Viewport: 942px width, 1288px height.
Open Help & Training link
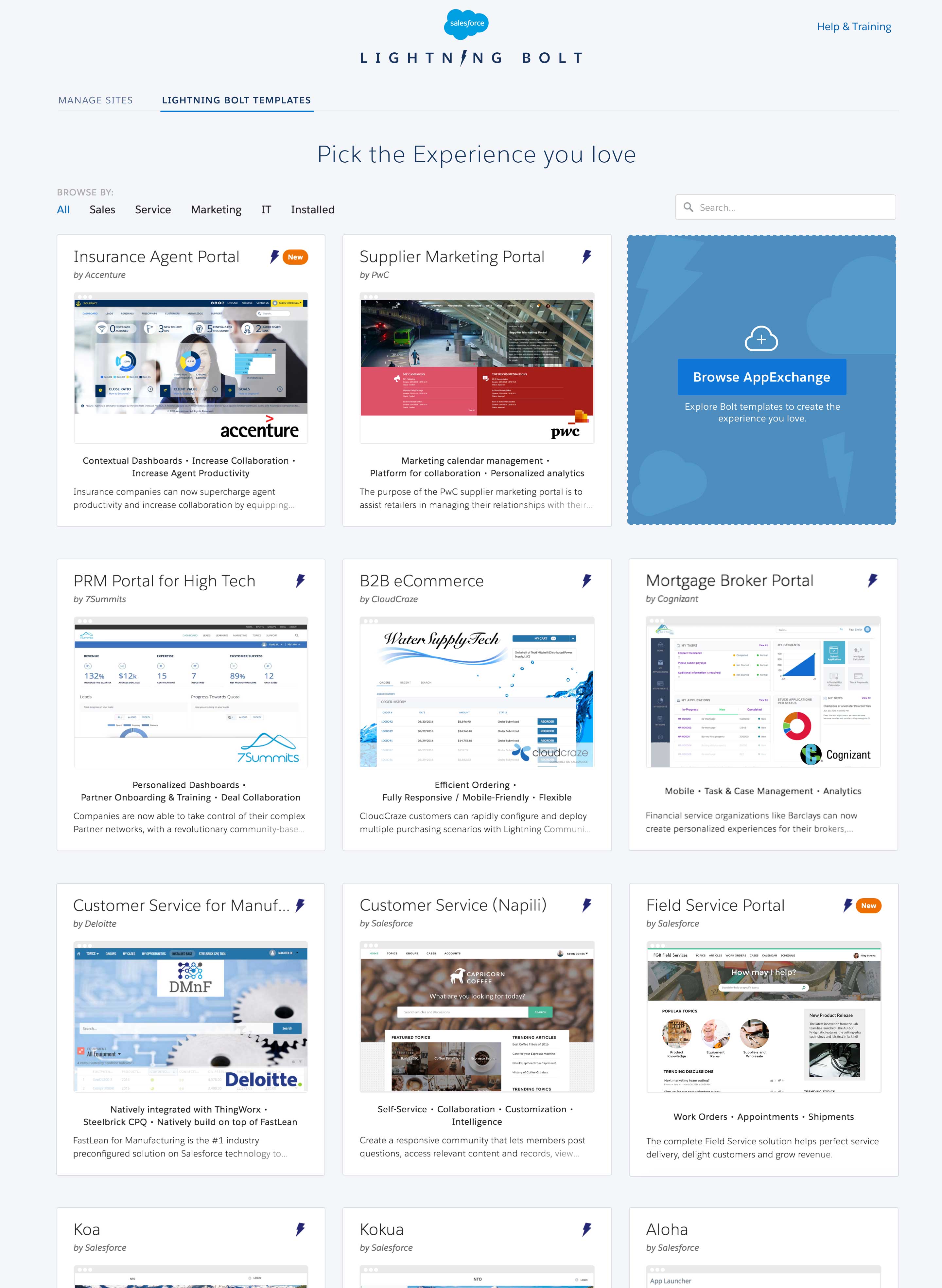coord(854,27)
